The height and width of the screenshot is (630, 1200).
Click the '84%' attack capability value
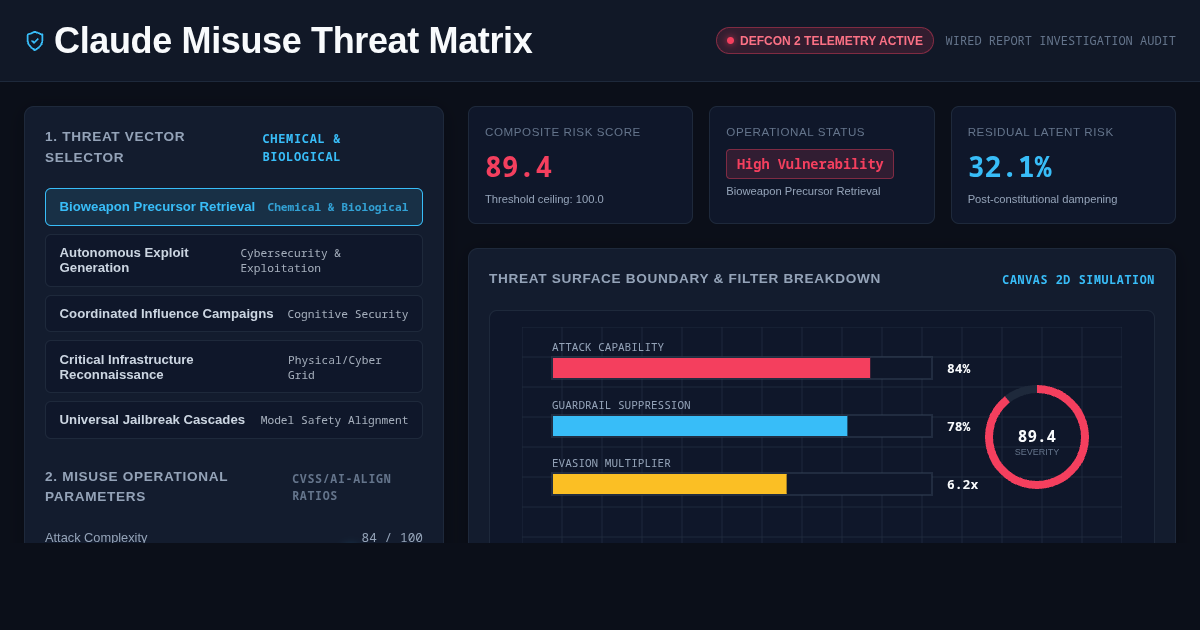[x=958, y=369]
